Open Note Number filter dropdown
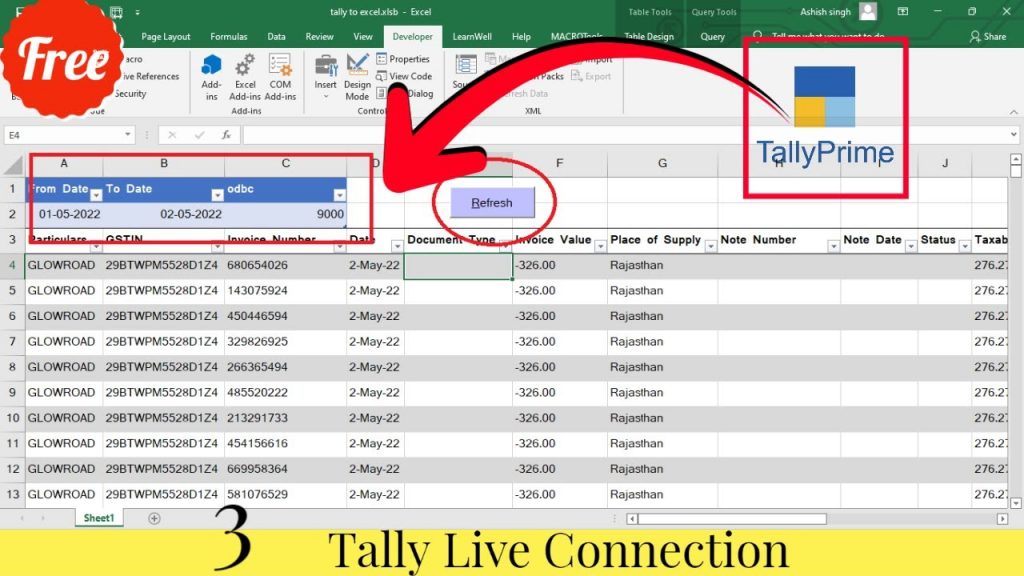This screenshot has height=576, width=1024. pyautogui.click(x=833, y=246)
